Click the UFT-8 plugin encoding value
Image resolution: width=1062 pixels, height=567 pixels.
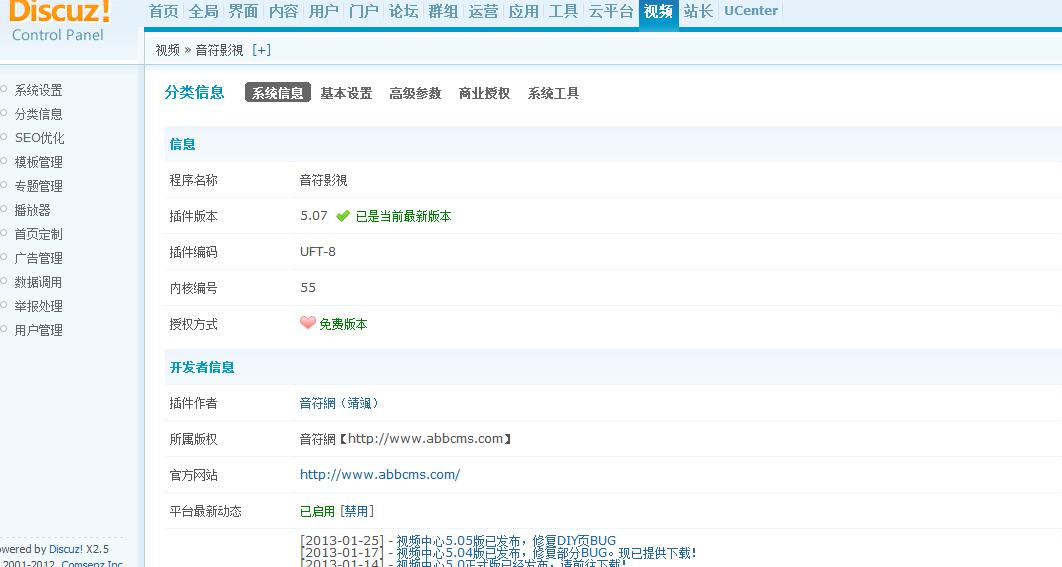pyautogui.click(x=318, y=251)
